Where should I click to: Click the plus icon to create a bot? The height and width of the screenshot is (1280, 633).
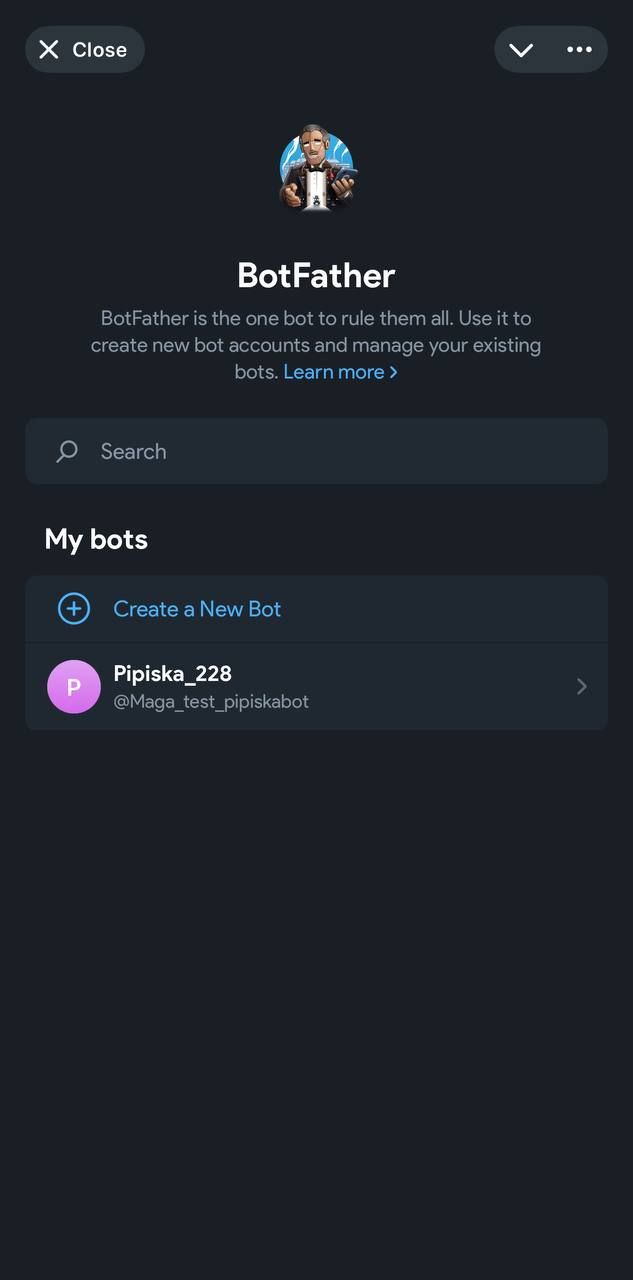73,608
